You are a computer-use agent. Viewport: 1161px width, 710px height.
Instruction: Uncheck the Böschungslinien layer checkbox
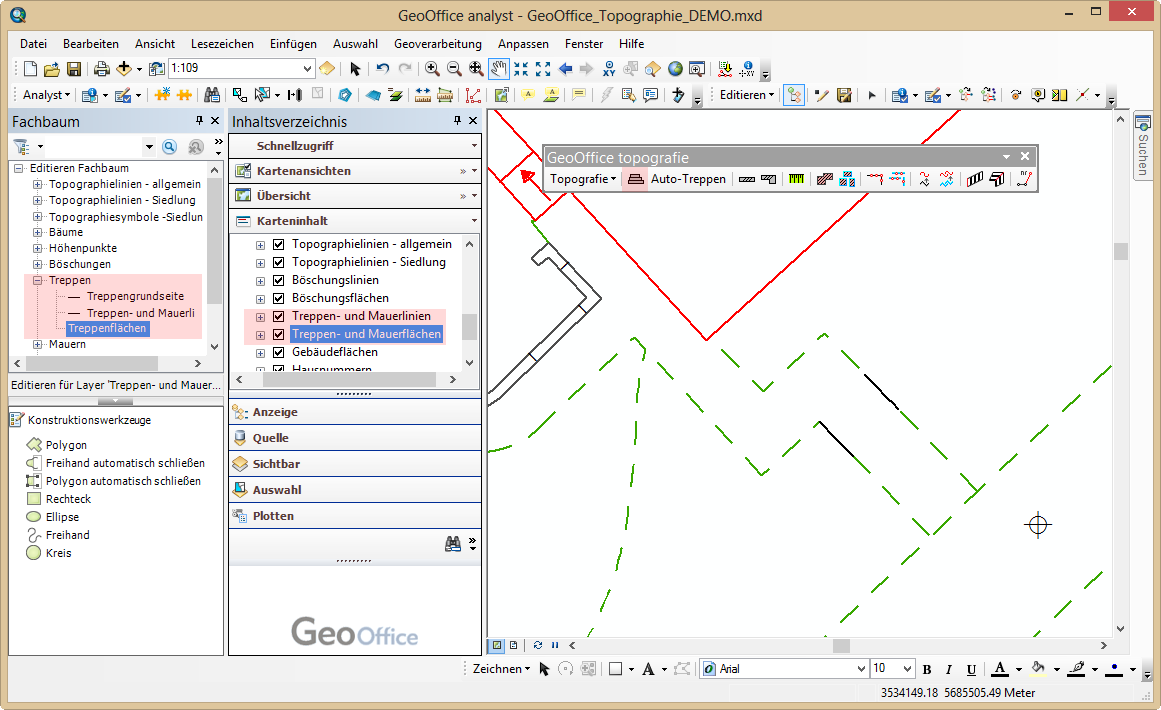pos(279,280)
